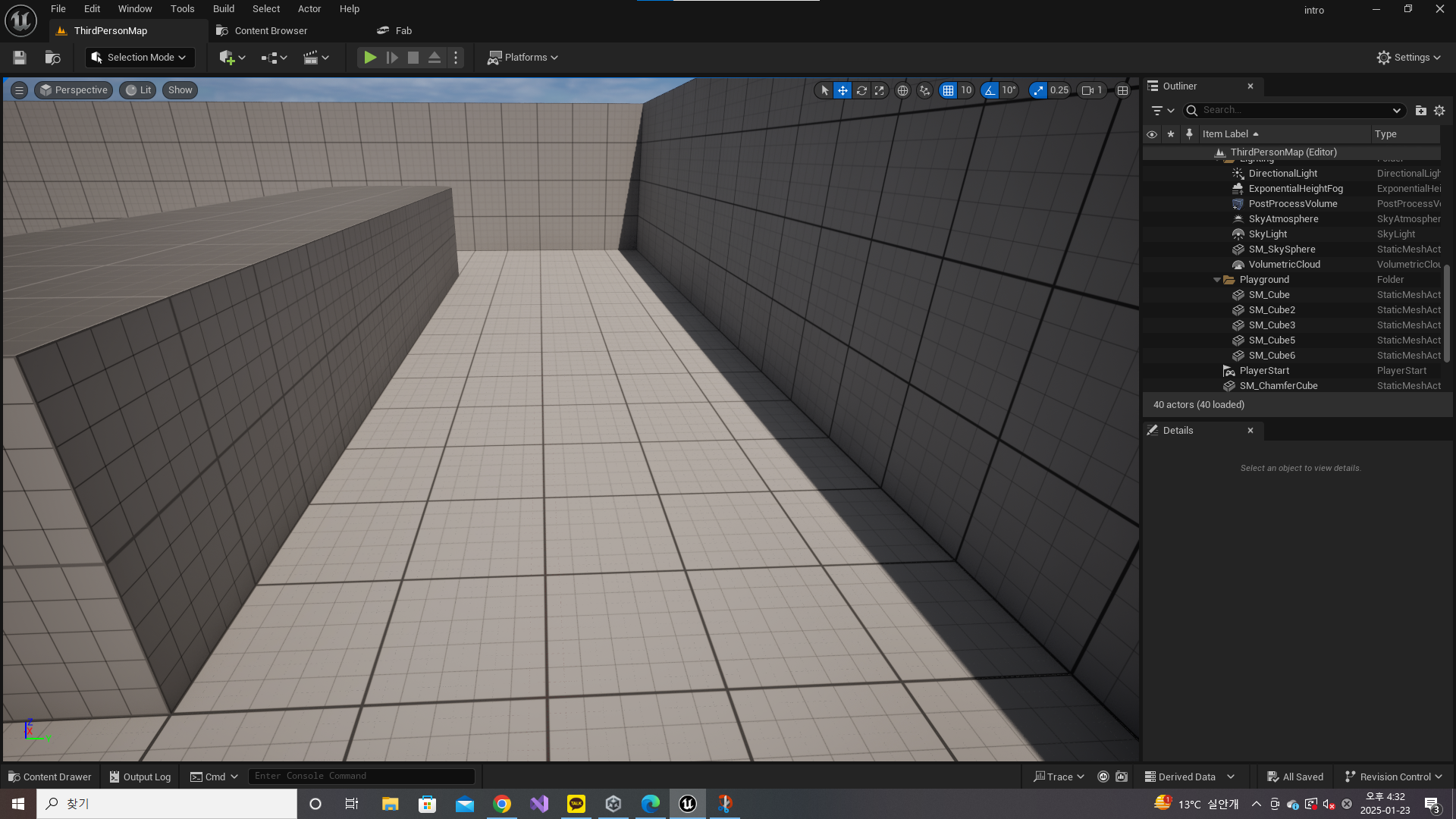Click the Stop simulation square button
This screenshot has width=1456, height=819.
(413, 58)
